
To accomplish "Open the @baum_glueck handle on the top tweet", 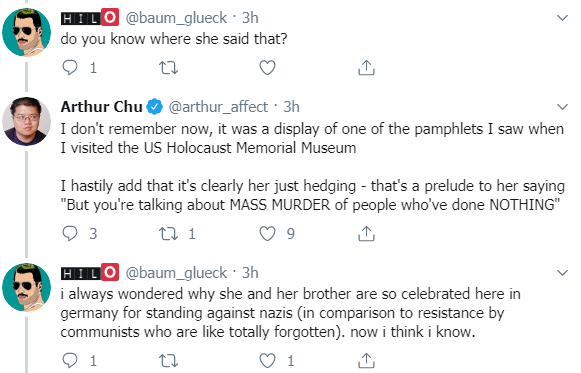I will point(176,18).
